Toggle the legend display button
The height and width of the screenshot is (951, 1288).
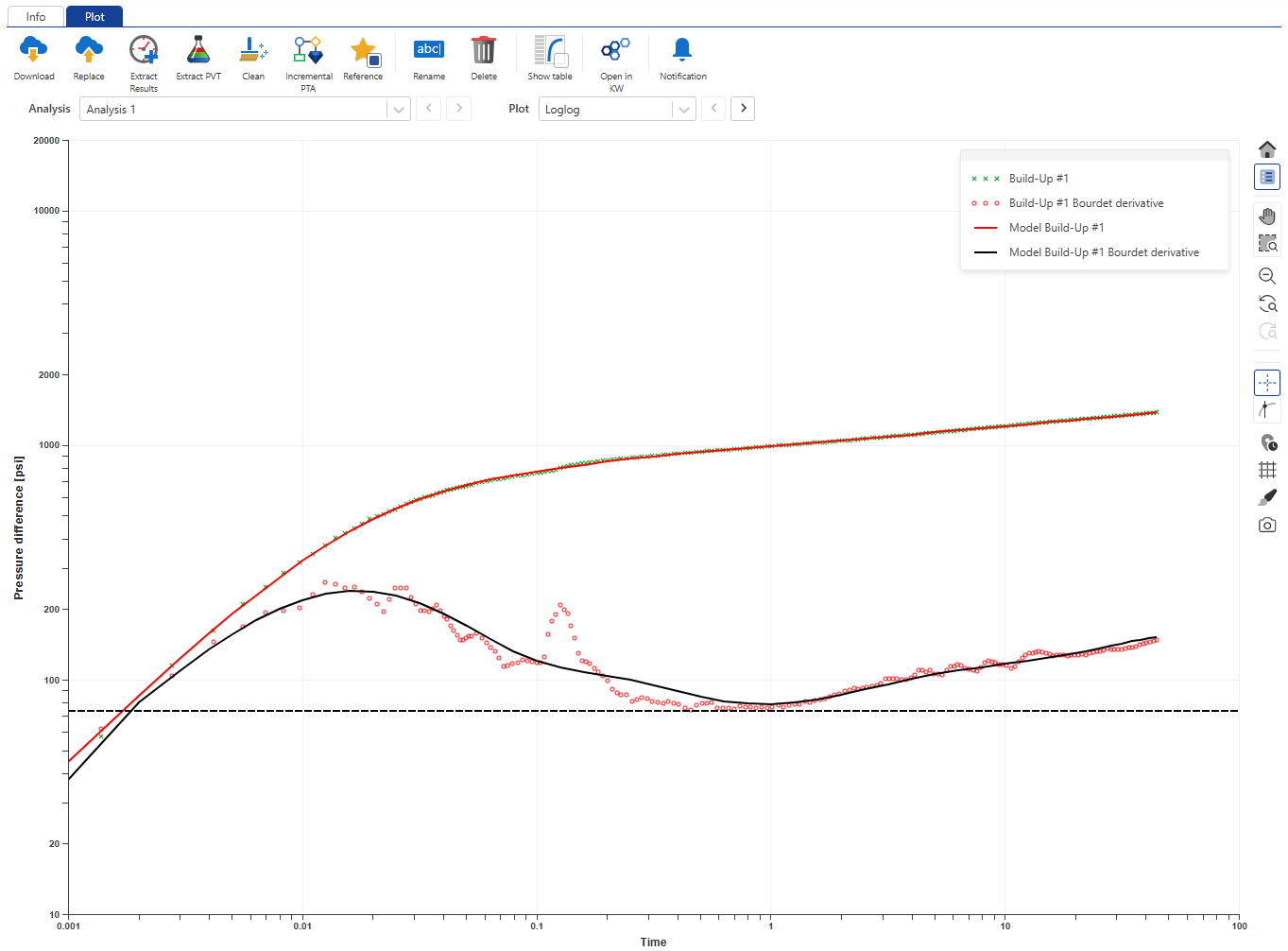coord(1267,177)
